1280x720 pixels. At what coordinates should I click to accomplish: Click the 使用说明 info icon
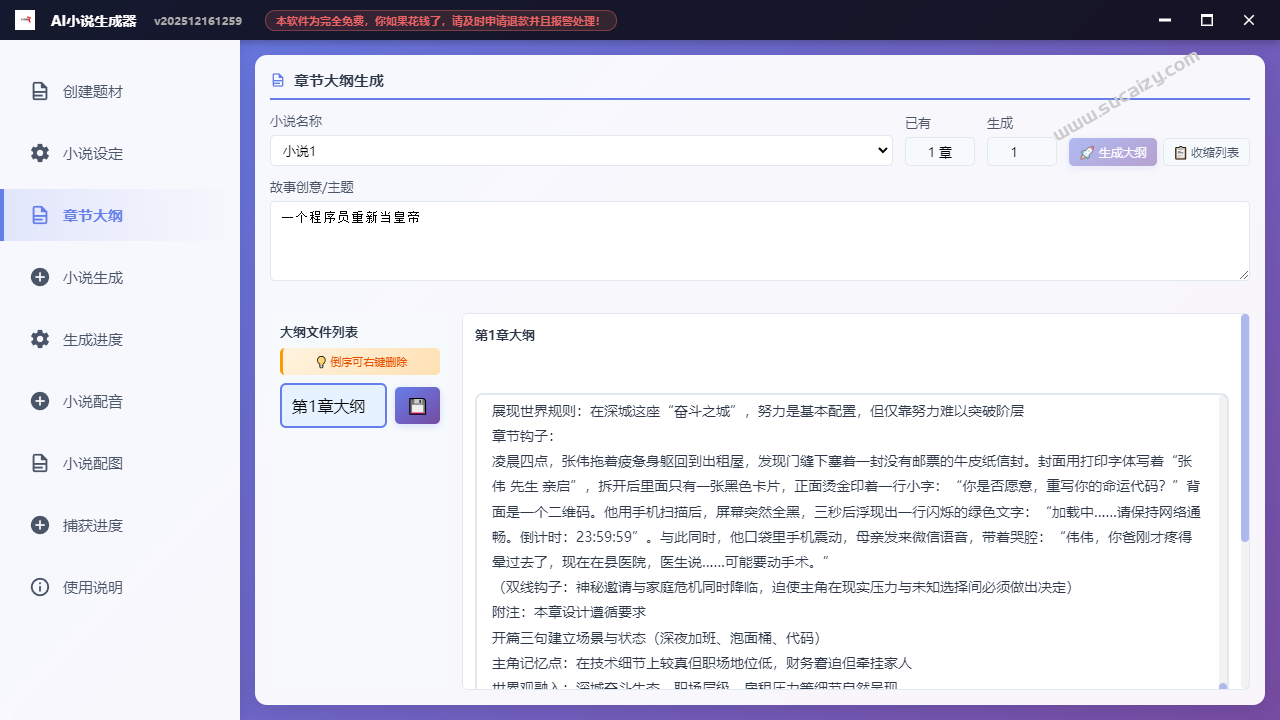(x=40, y=587)
